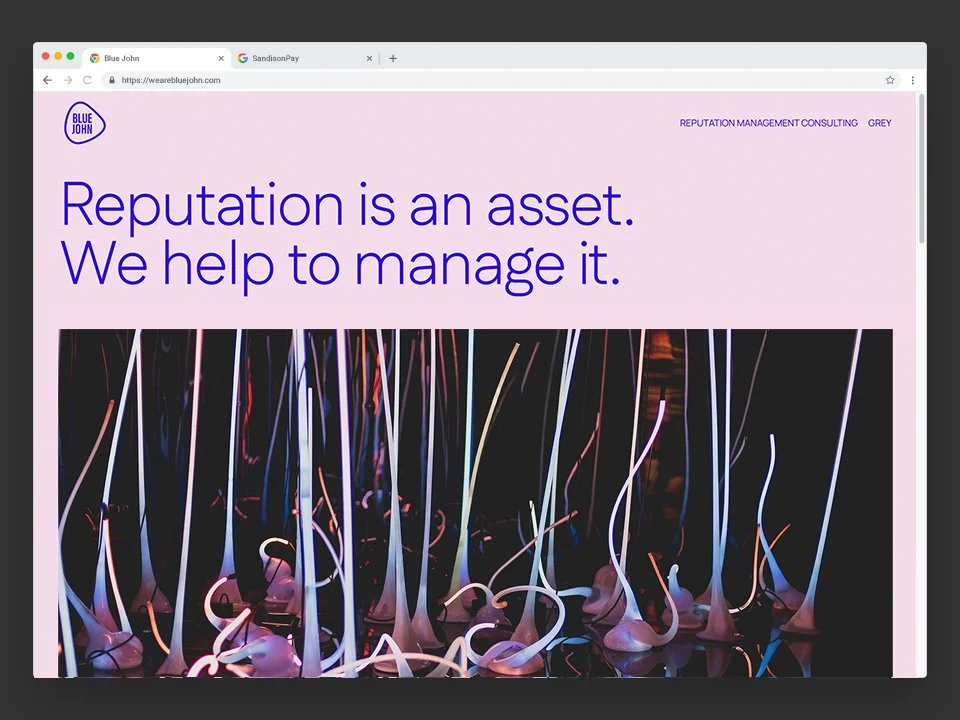Select the Blue John tab
The width and height of the screenshot is (960, 720).
(x=157, y=58)
